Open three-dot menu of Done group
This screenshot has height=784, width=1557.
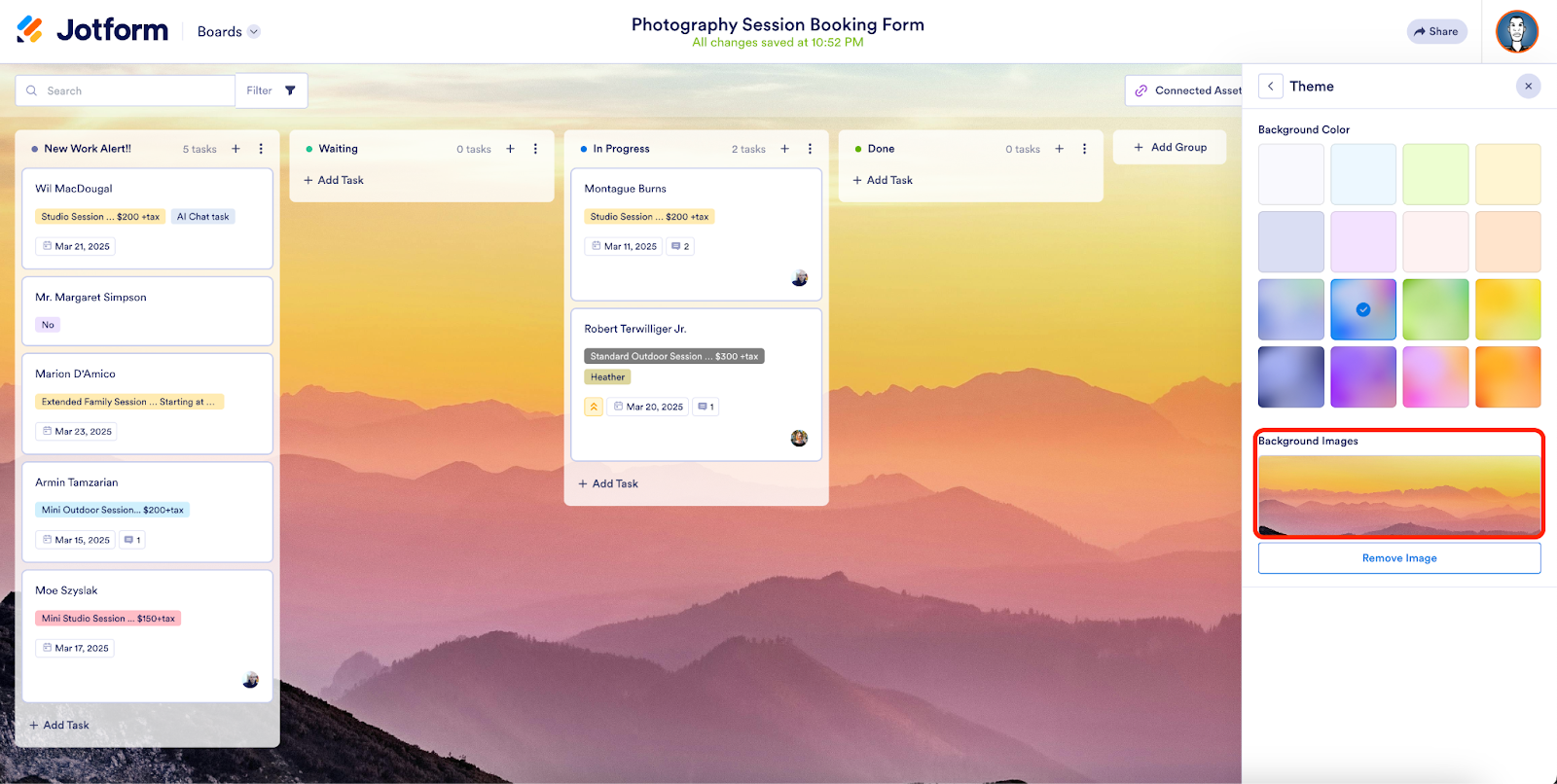click(1084, 149)
